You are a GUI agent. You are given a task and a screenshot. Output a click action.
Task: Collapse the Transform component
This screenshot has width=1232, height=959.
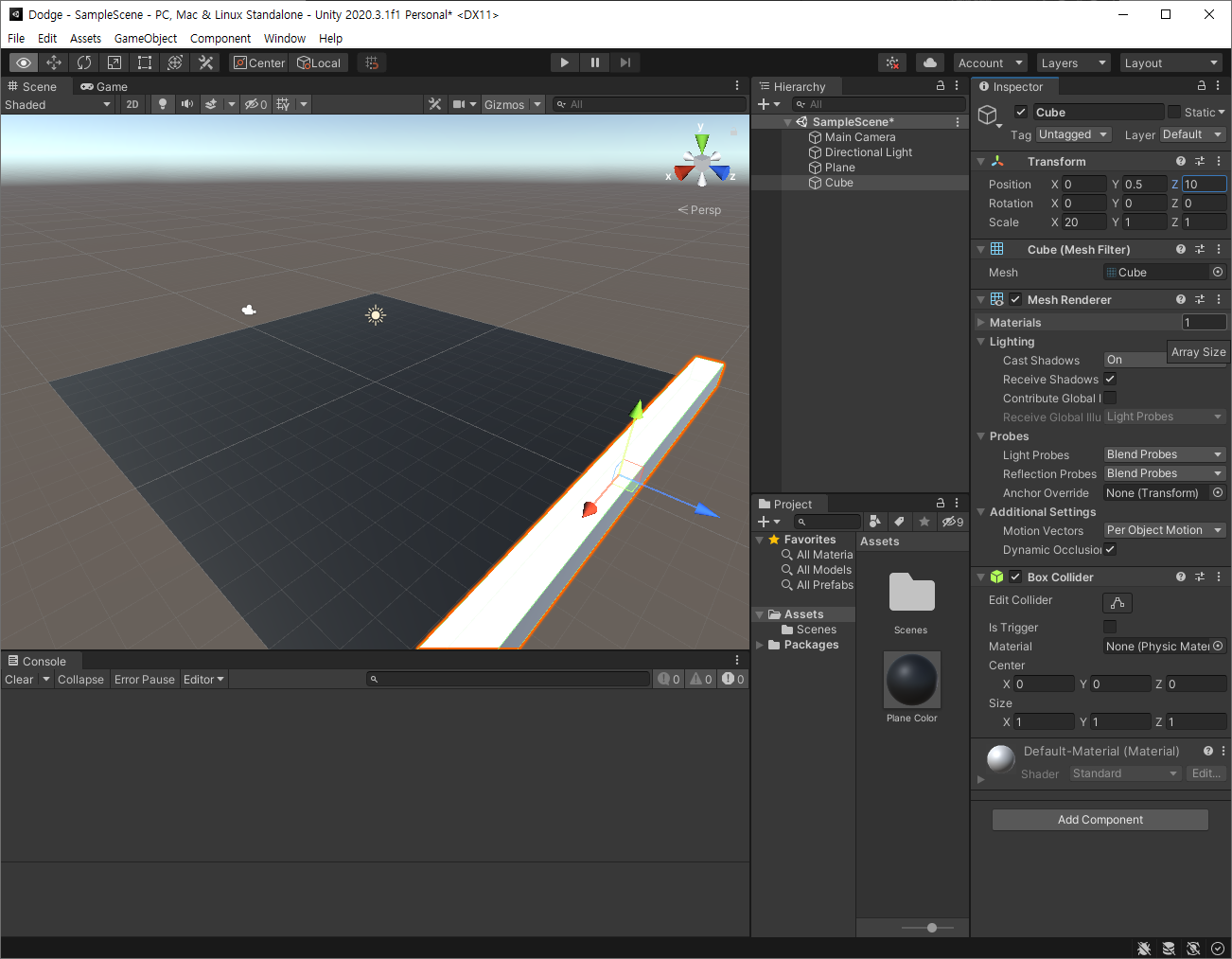981,162
